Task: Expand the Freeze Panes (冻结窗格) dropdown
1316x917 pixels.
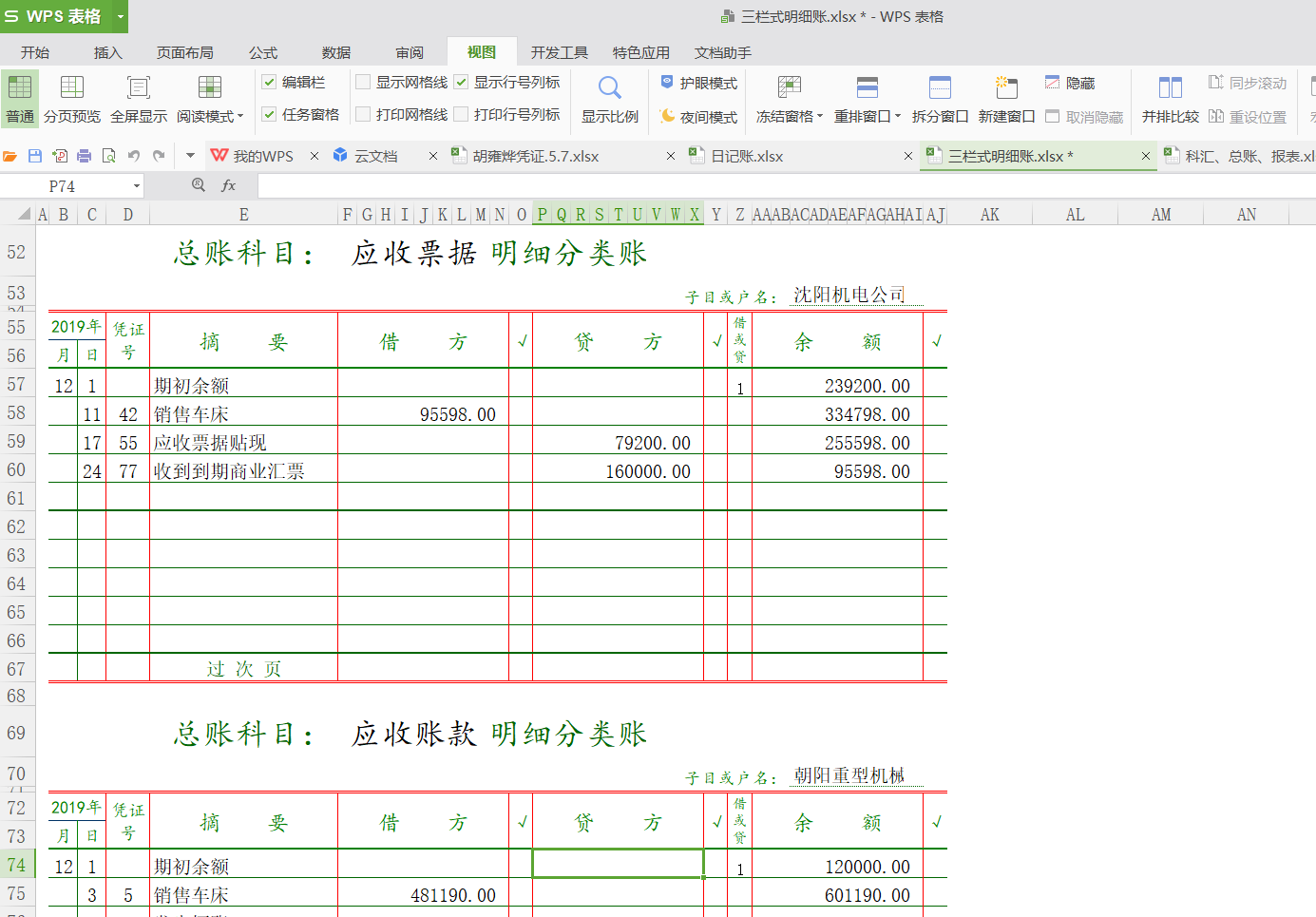Action: pyautogui.click(x=790, y=116)
